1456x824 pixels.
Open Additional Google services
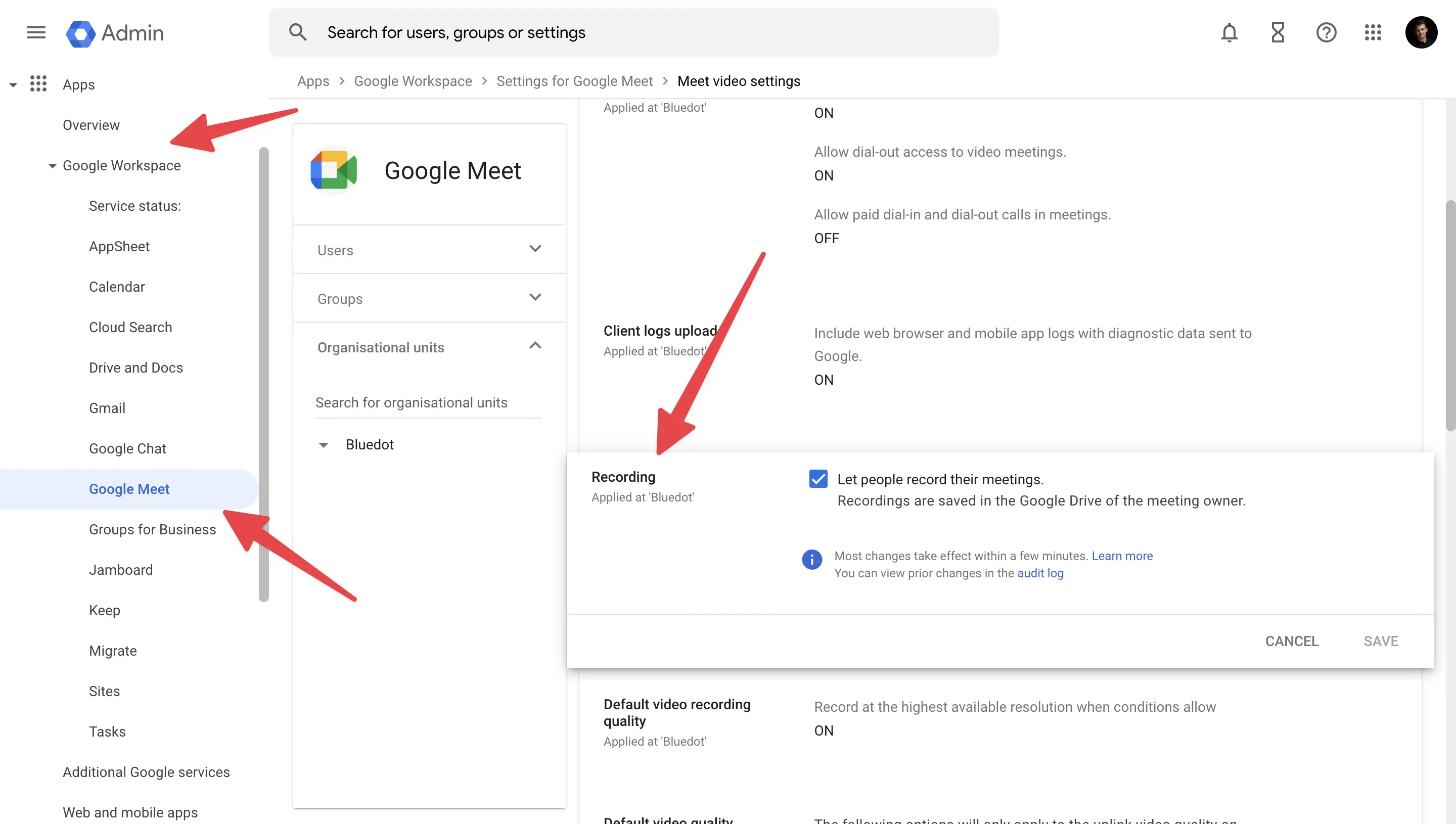146,772
